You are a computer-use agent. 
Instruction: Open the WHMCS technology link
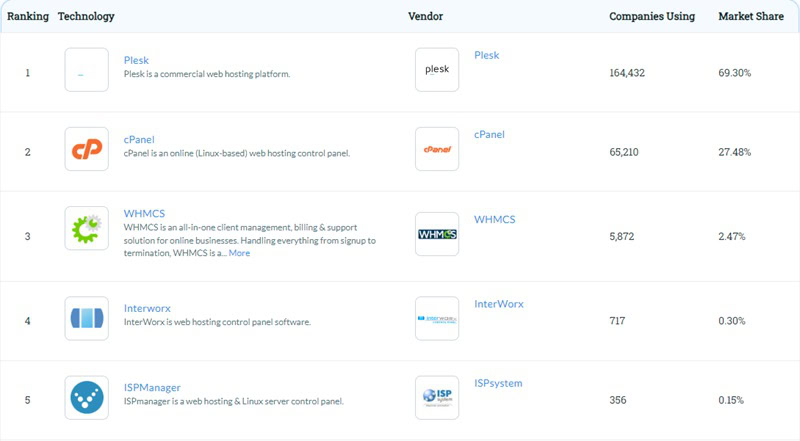click(144, 213)
